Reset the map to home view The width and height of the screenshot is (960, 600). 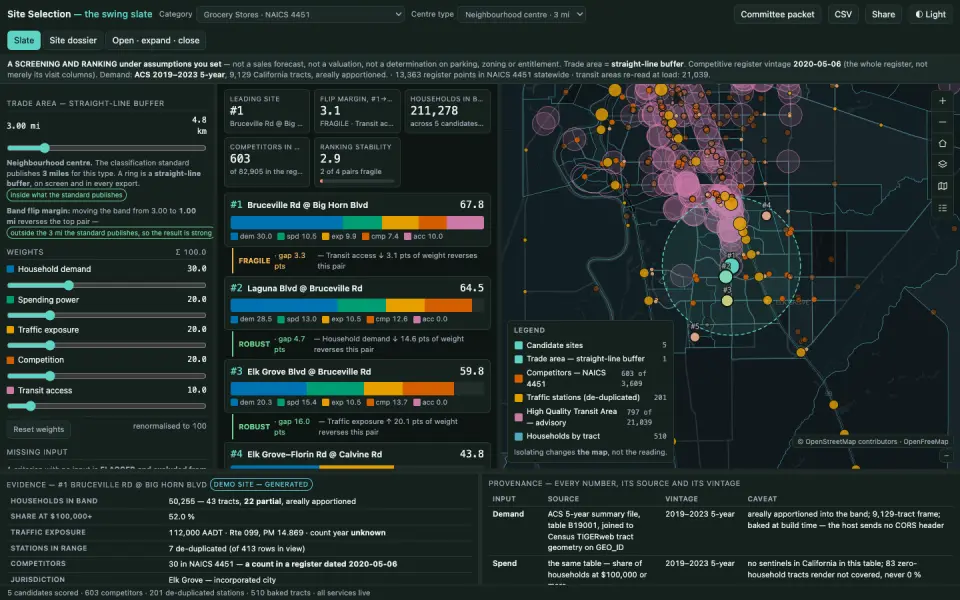pos(942,143)
